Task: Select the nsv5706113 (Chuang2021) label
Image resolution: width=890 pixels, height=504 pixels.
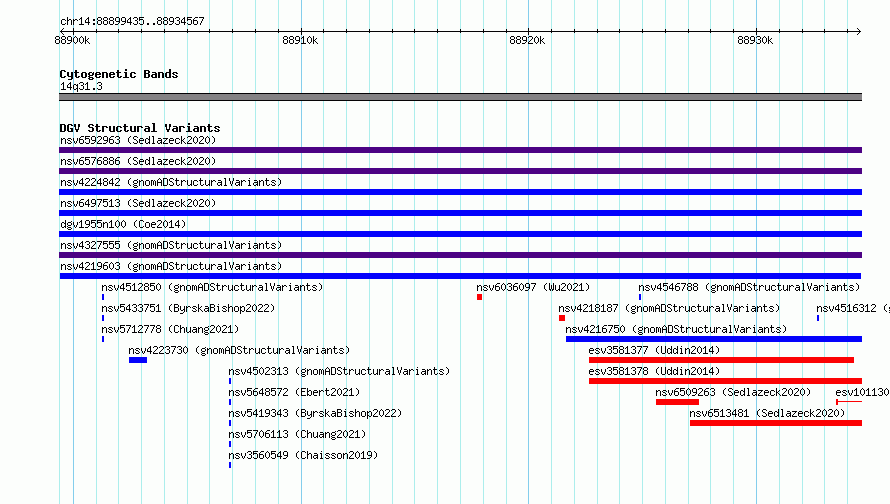Action: click(297, 434)
